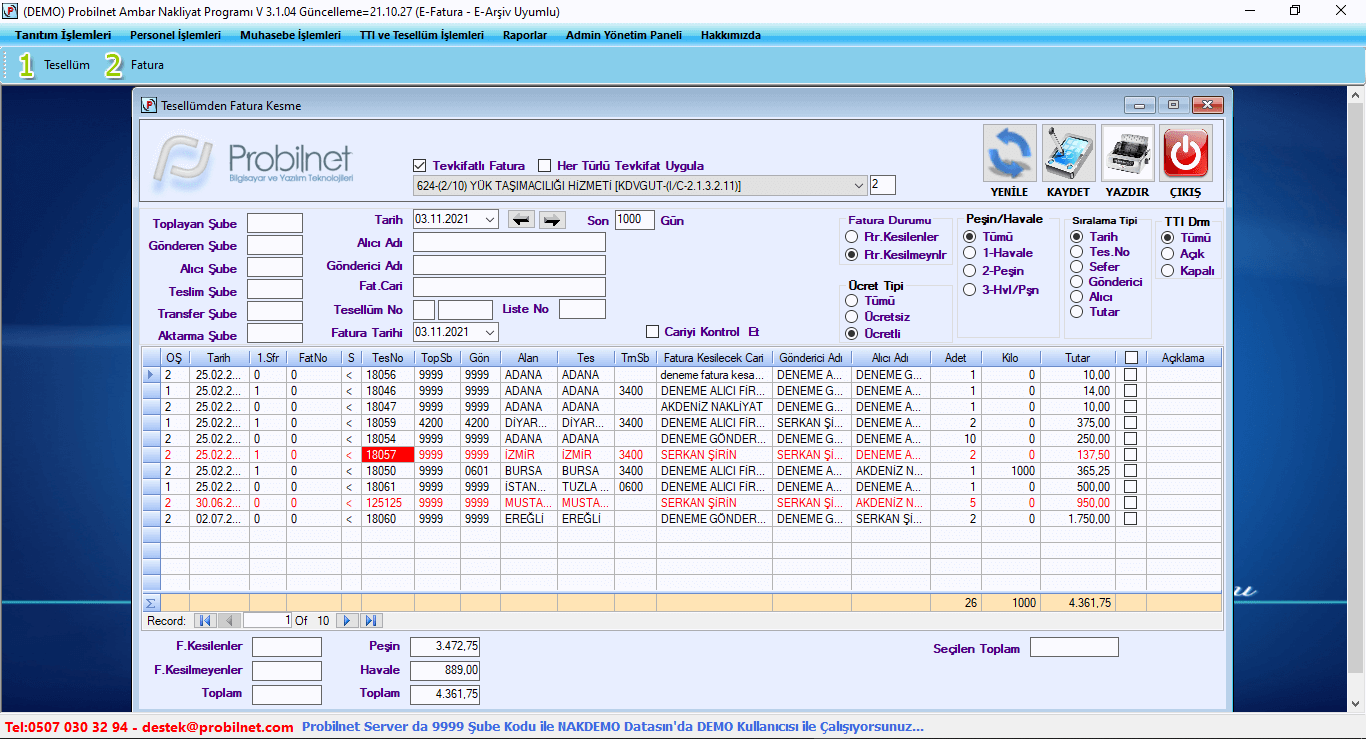The width and height of the screenshot is (1366, 739).
Task: Open the Fatura Tarihi date dropdown
Action: coord(489,332)
